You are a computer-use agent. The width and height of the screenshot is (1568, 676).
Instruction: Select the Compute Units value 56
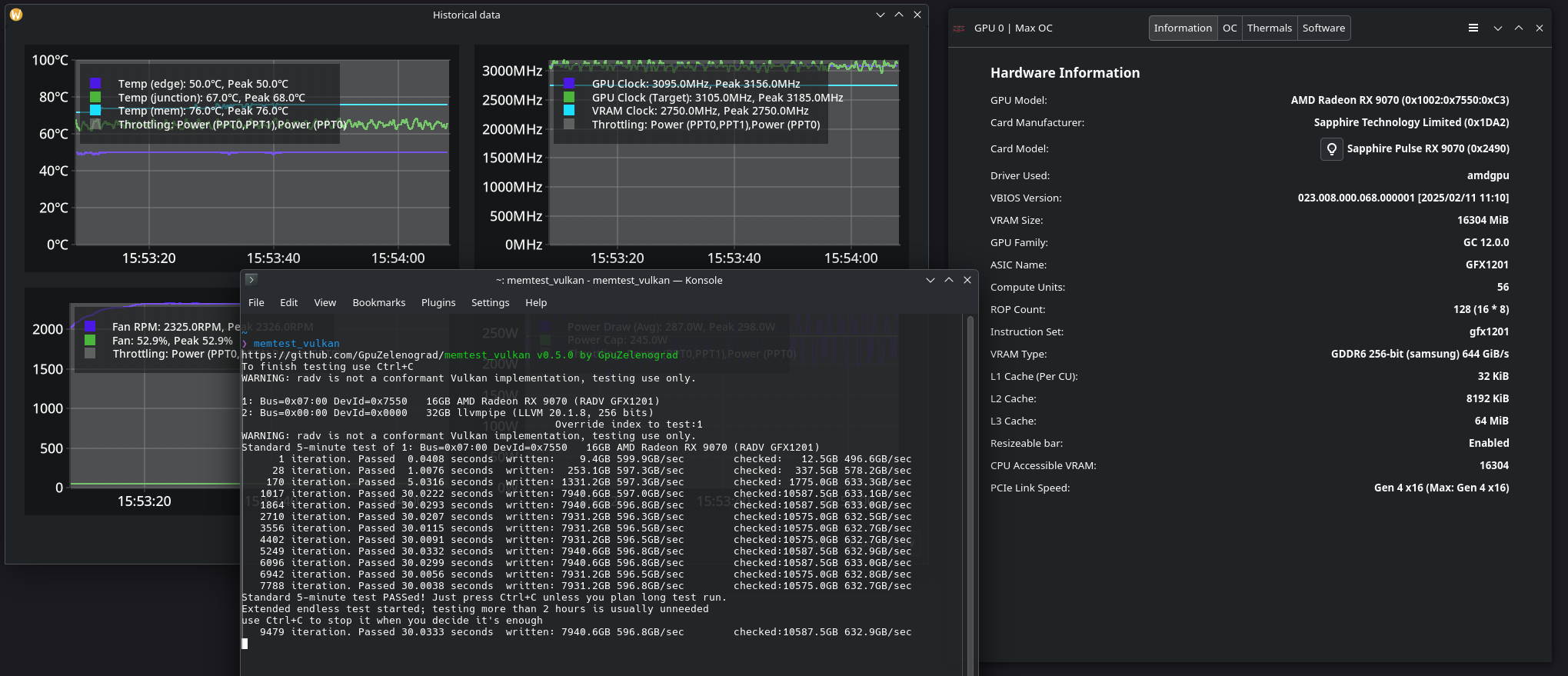click(1503, 287)
